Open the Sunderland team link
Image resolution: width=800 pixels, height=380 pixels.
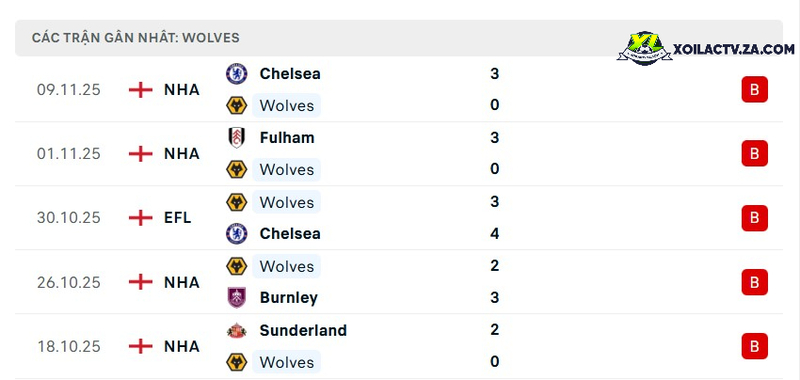pos(303,331)
